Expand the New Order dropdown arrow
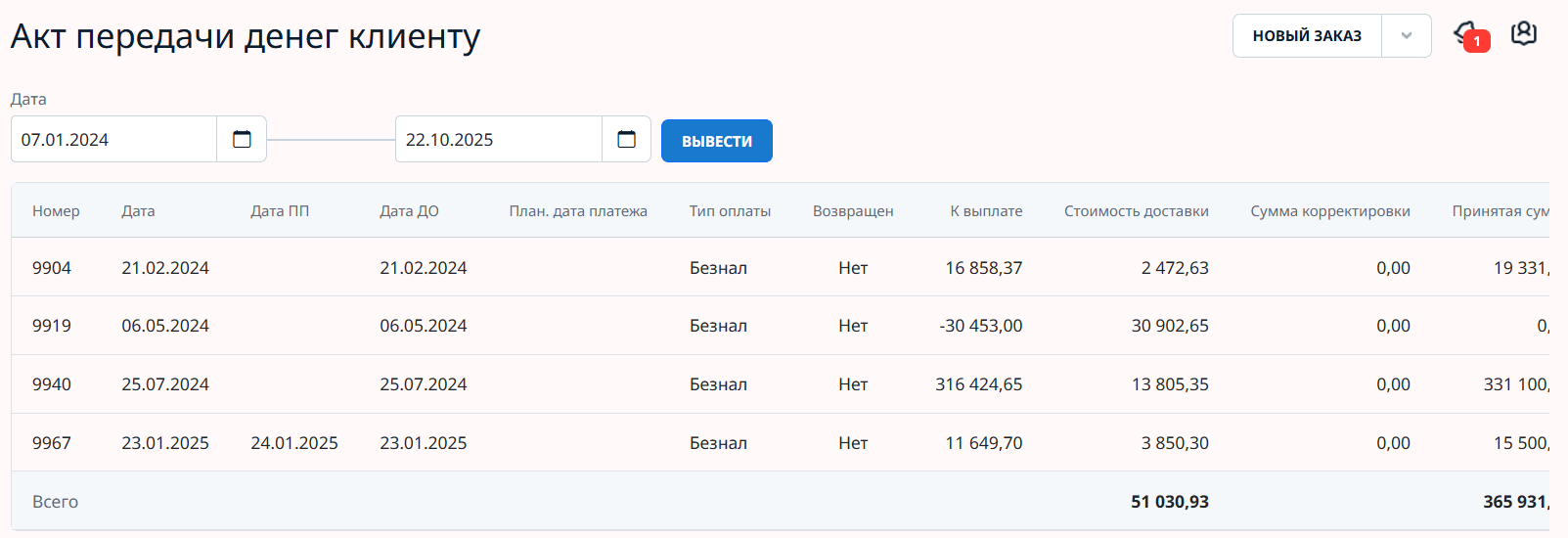The width and height of the screenshot is (1568, 538). tap(1406, 36)
